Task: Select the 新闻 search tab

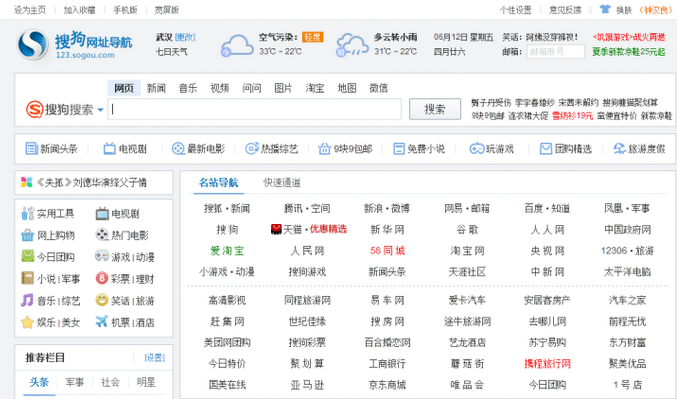Action: click(156, 88)
